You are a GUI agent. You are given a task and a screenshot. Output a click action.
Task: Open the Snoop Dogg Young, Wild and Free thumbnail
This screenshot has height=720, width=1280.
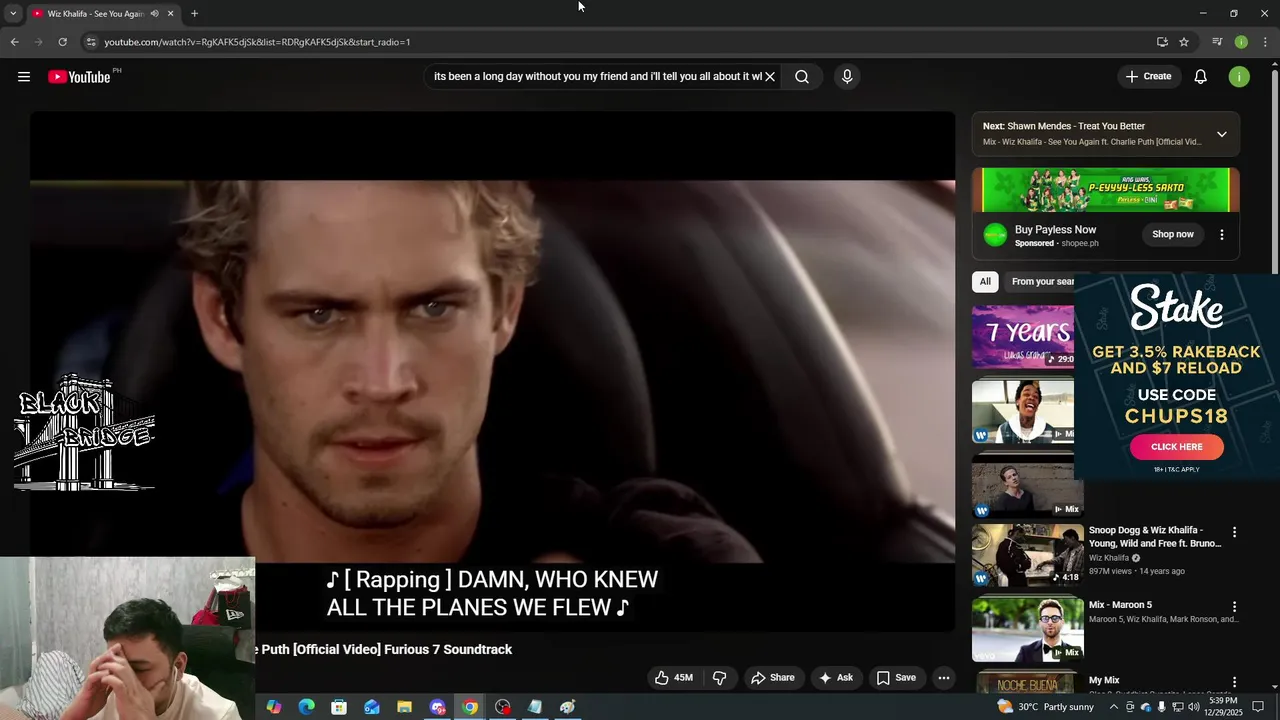click(1027, 555)
